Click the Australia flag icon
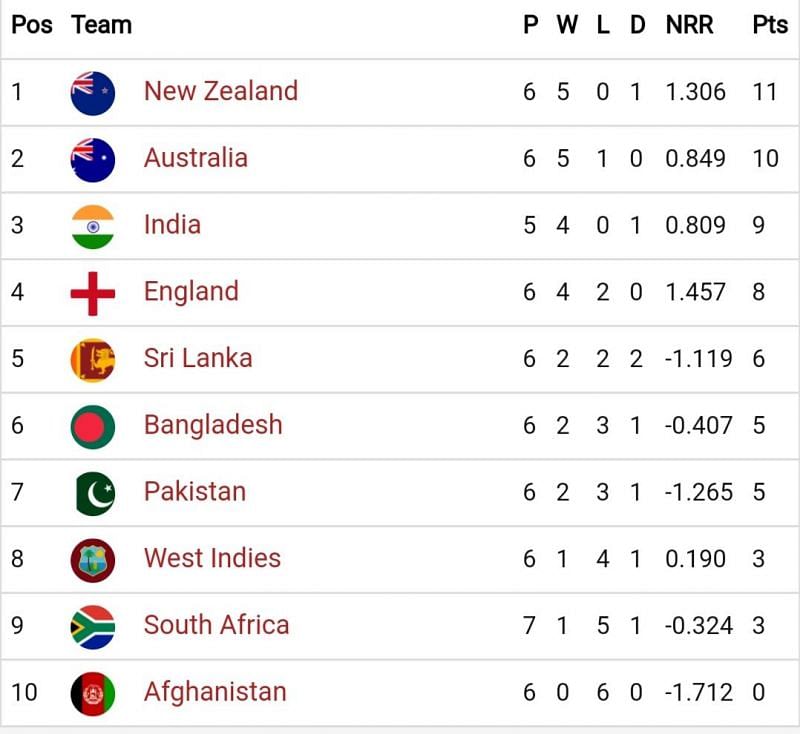This screenshot has height=734, width=800. pyautogui.click(x=93, y=160)
